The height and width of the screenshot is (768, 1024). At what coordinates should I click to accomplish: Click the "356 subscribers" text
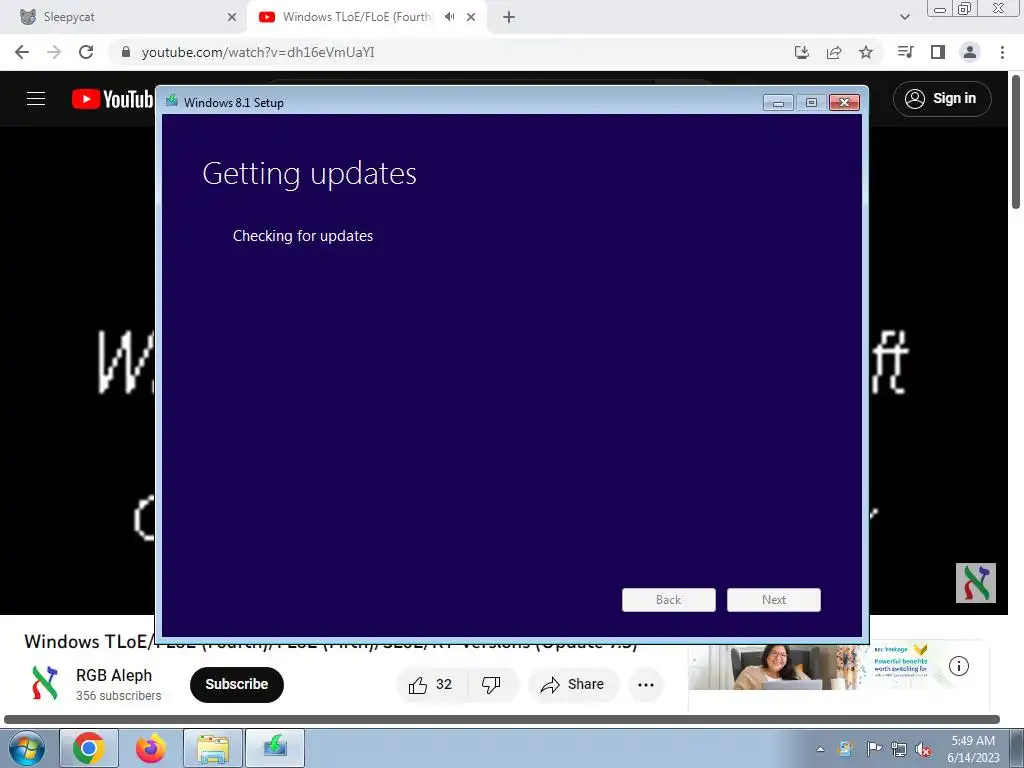[118, 696]
